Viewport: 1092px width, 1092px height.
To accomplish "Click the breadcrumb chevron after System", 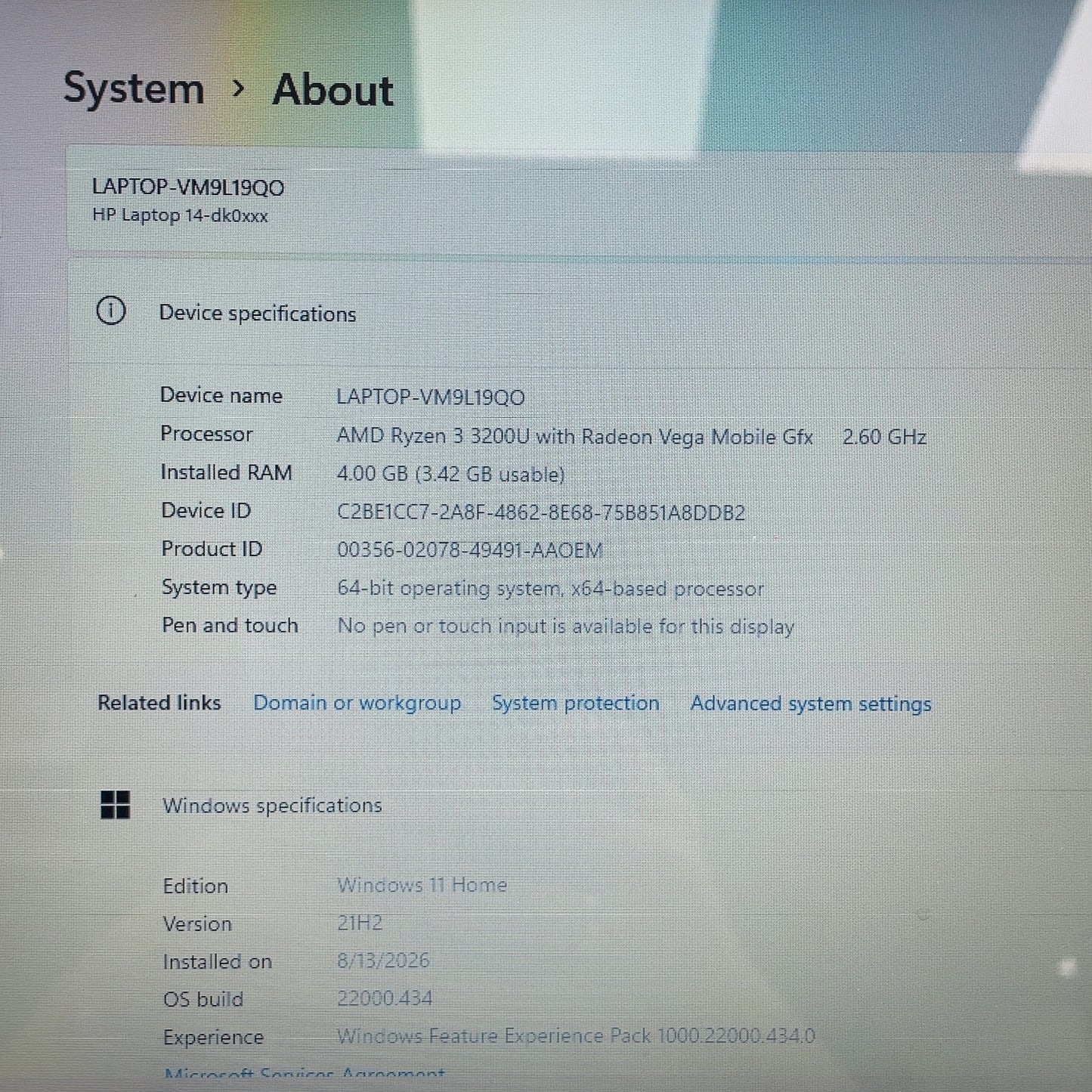I will click(239, 89).
